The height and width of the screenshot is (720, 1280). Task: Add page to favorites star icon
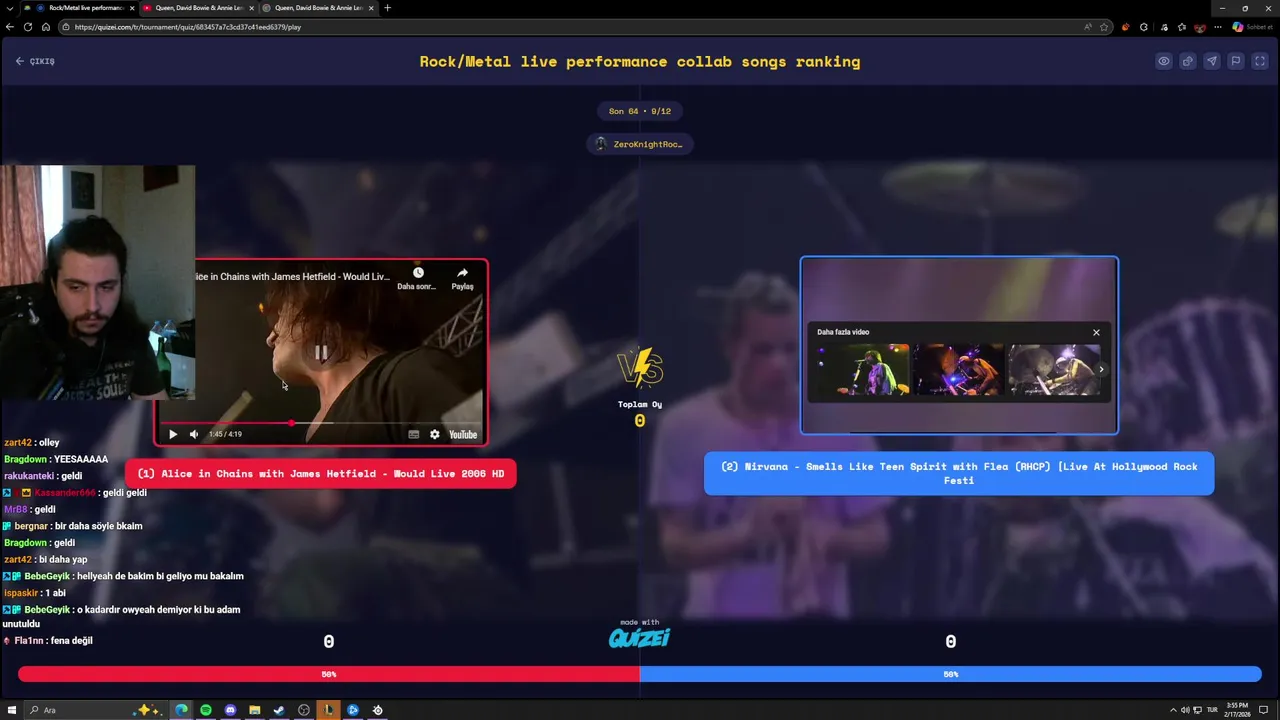1104,27
